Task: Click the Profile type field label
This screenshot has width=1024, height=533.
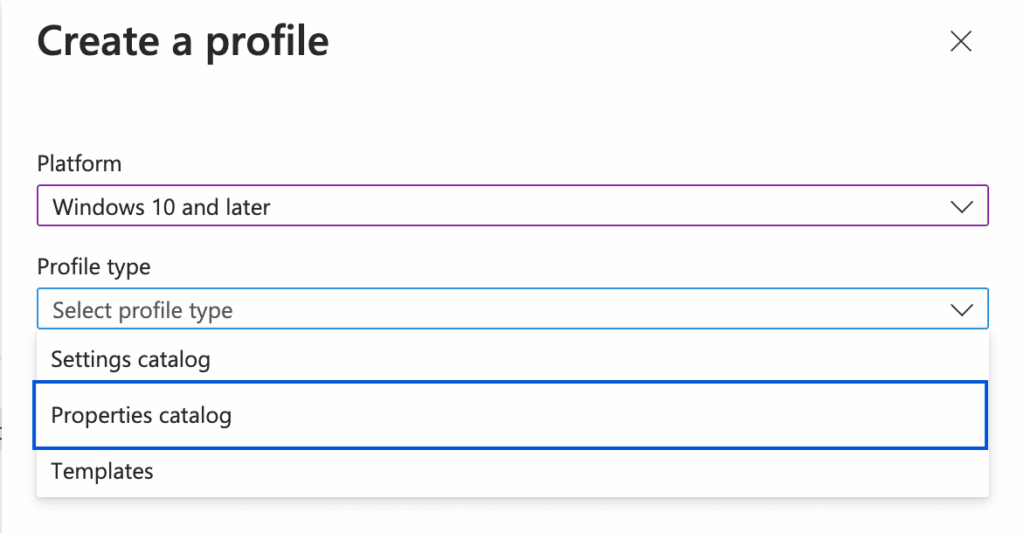Action: point(94,267)
